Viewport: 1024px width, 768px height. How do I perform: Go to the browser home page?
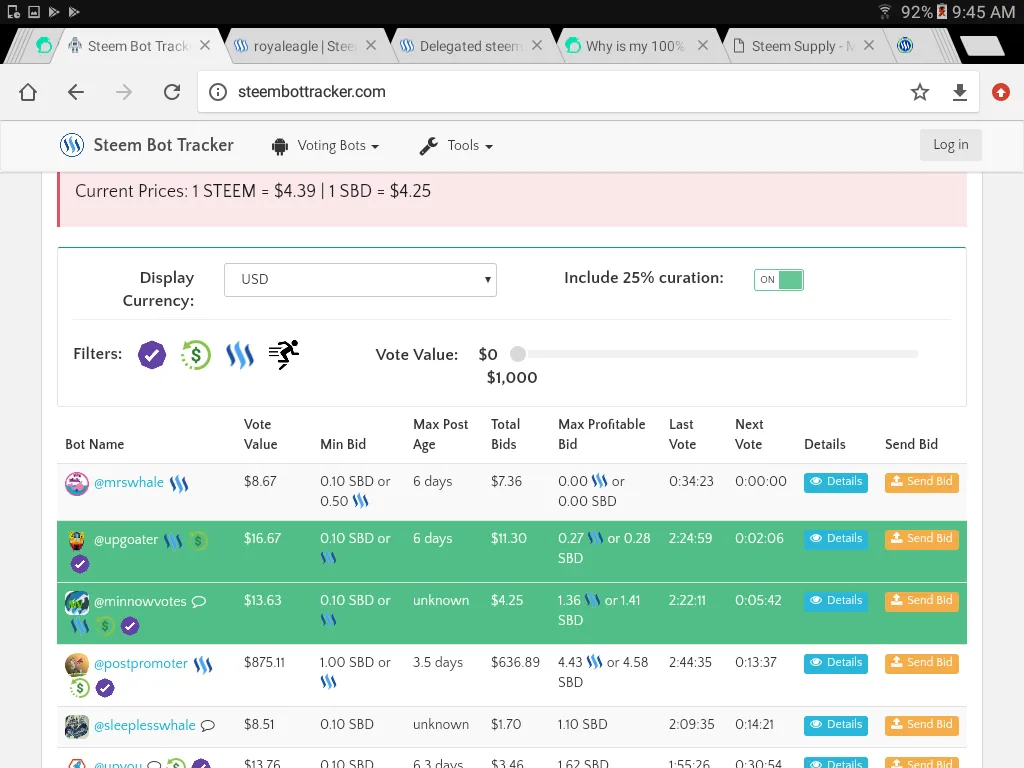point(28,92)
